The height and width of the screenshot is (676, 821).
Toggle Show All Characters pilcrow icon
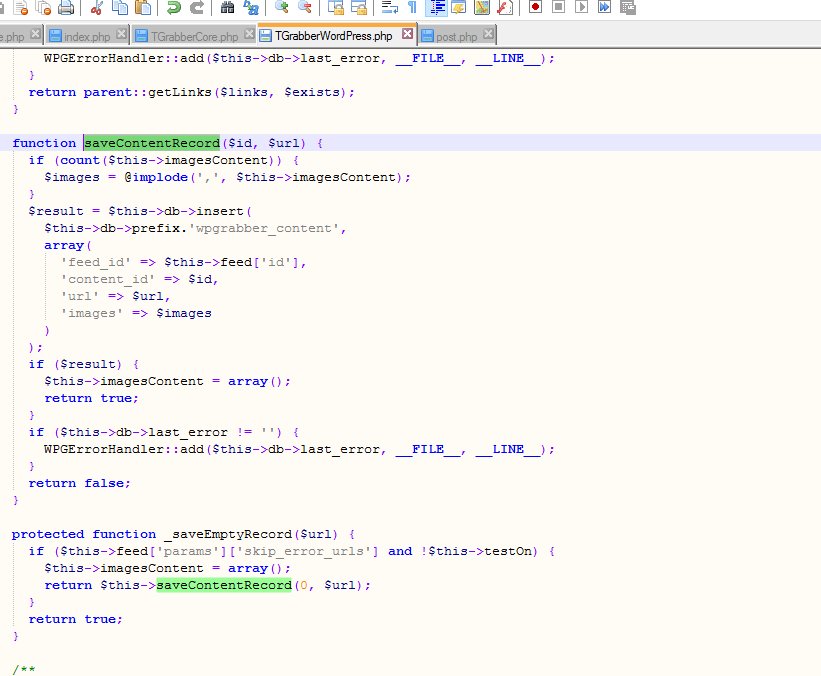(x=412, y=8)
